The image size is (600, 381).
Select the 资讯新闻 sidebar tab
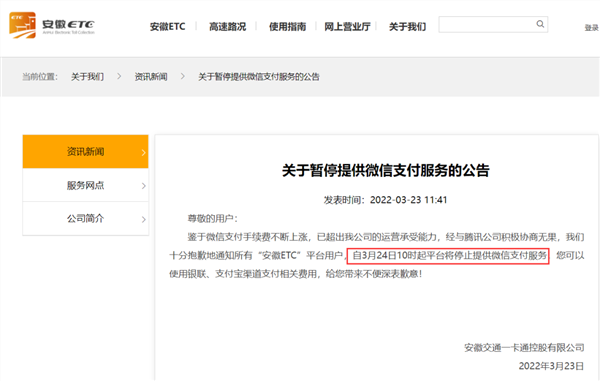(x=85, y=151)
